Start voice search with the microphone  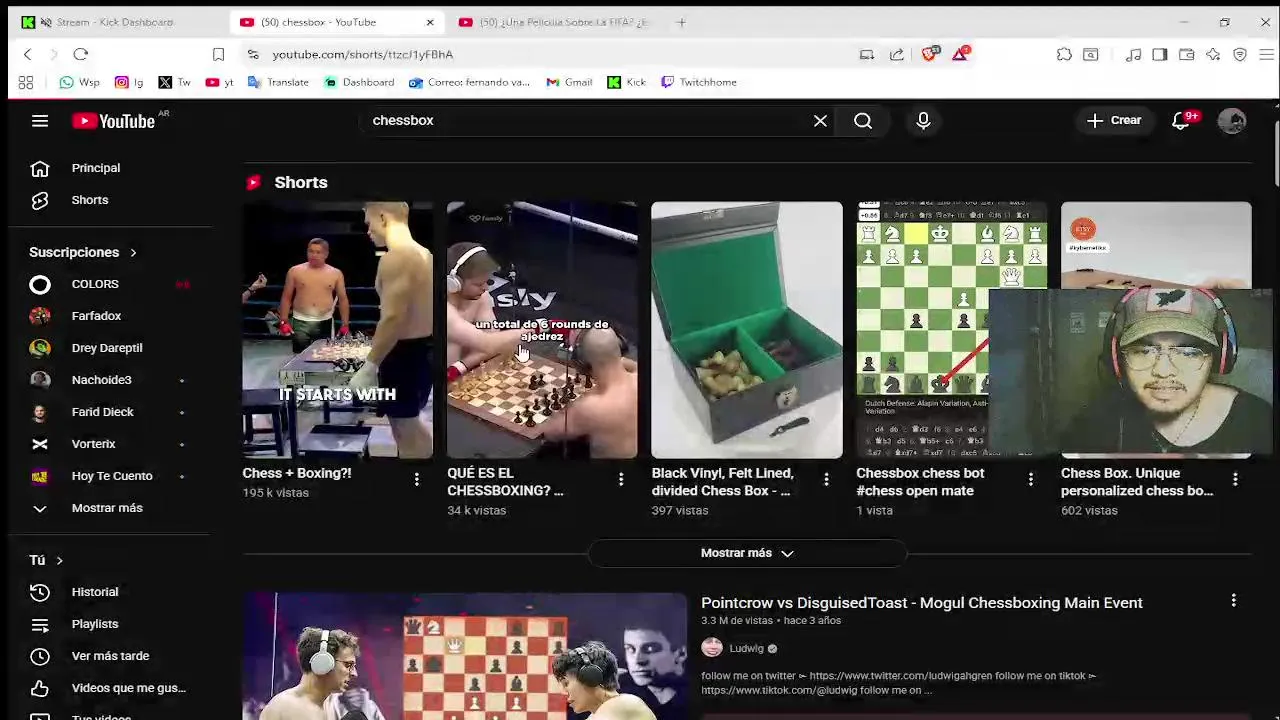coord(923,121)
